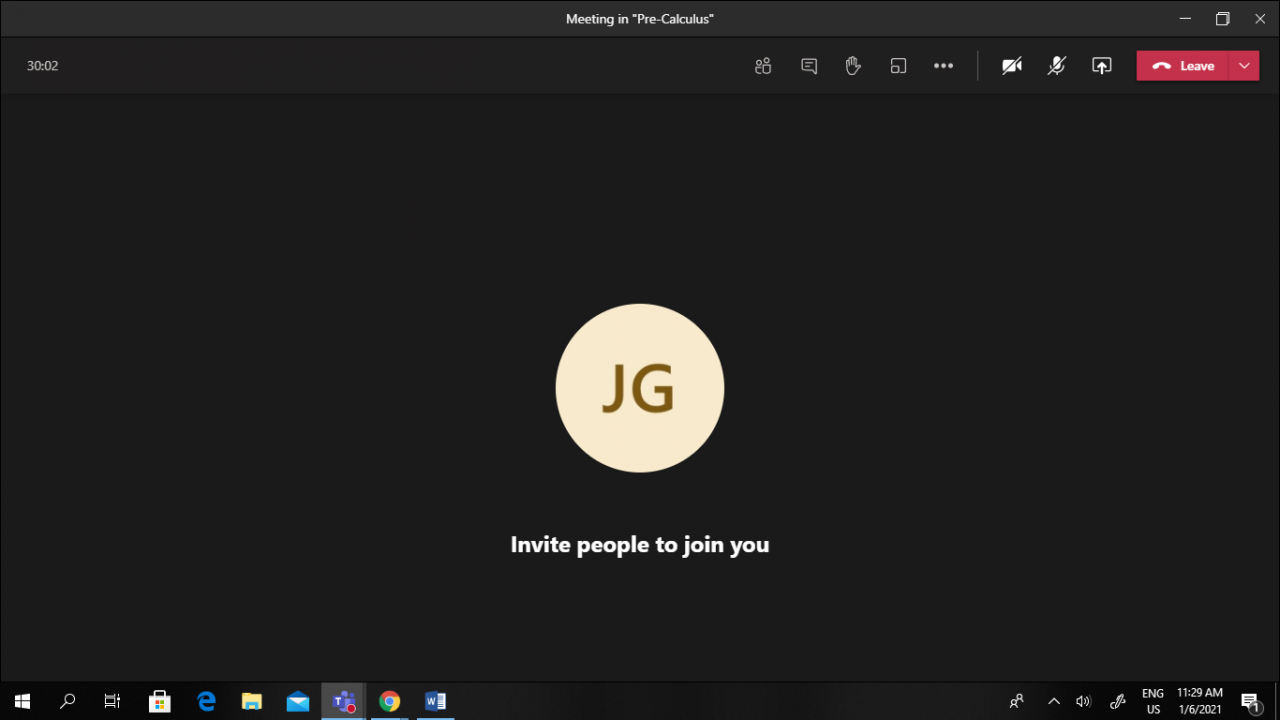Unmute the microphone

(x=1056, y=66)
